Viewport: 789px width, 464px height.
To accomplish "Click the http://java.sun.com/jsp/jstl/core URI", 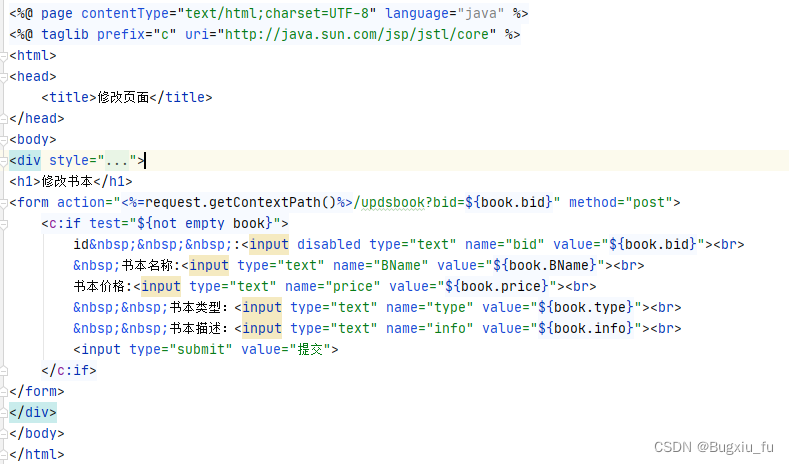I will [x=357, y=35].
